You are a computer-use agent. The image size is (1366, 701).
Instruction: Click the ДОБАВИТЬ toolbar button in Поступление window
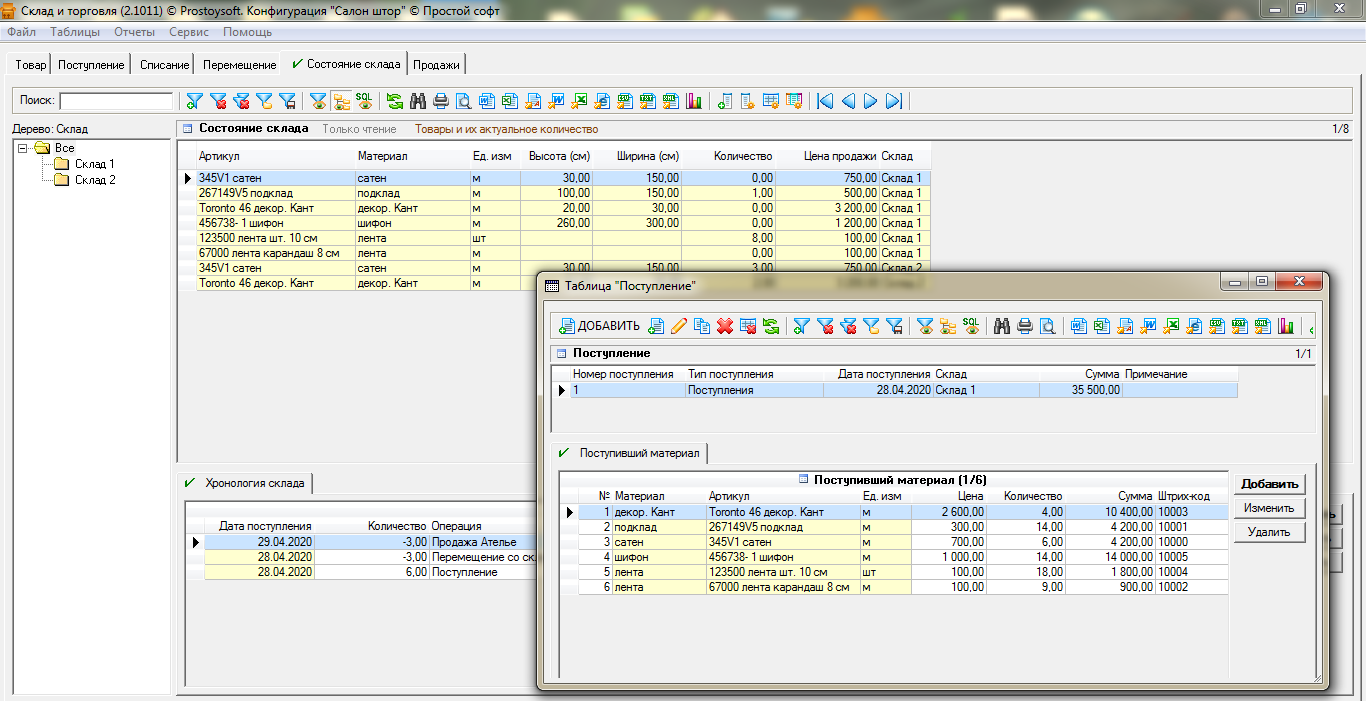599,325
